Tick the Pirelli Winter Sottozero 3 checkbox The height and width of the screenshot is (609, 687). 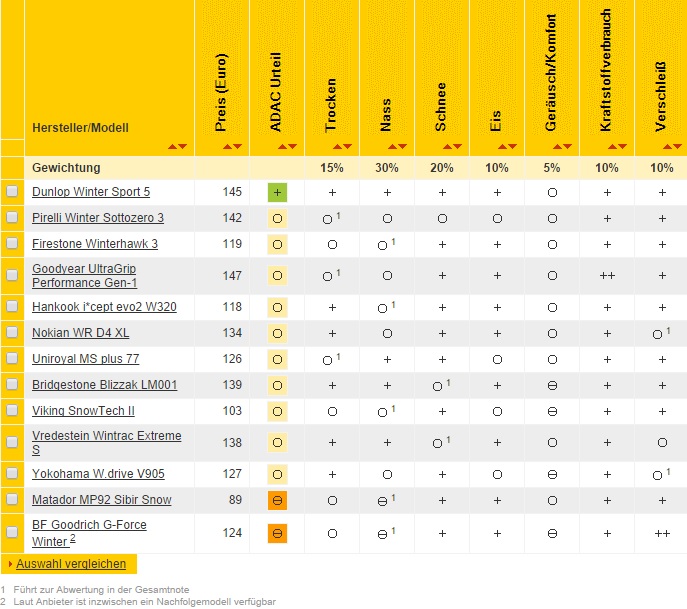click(x=12, y=217)
